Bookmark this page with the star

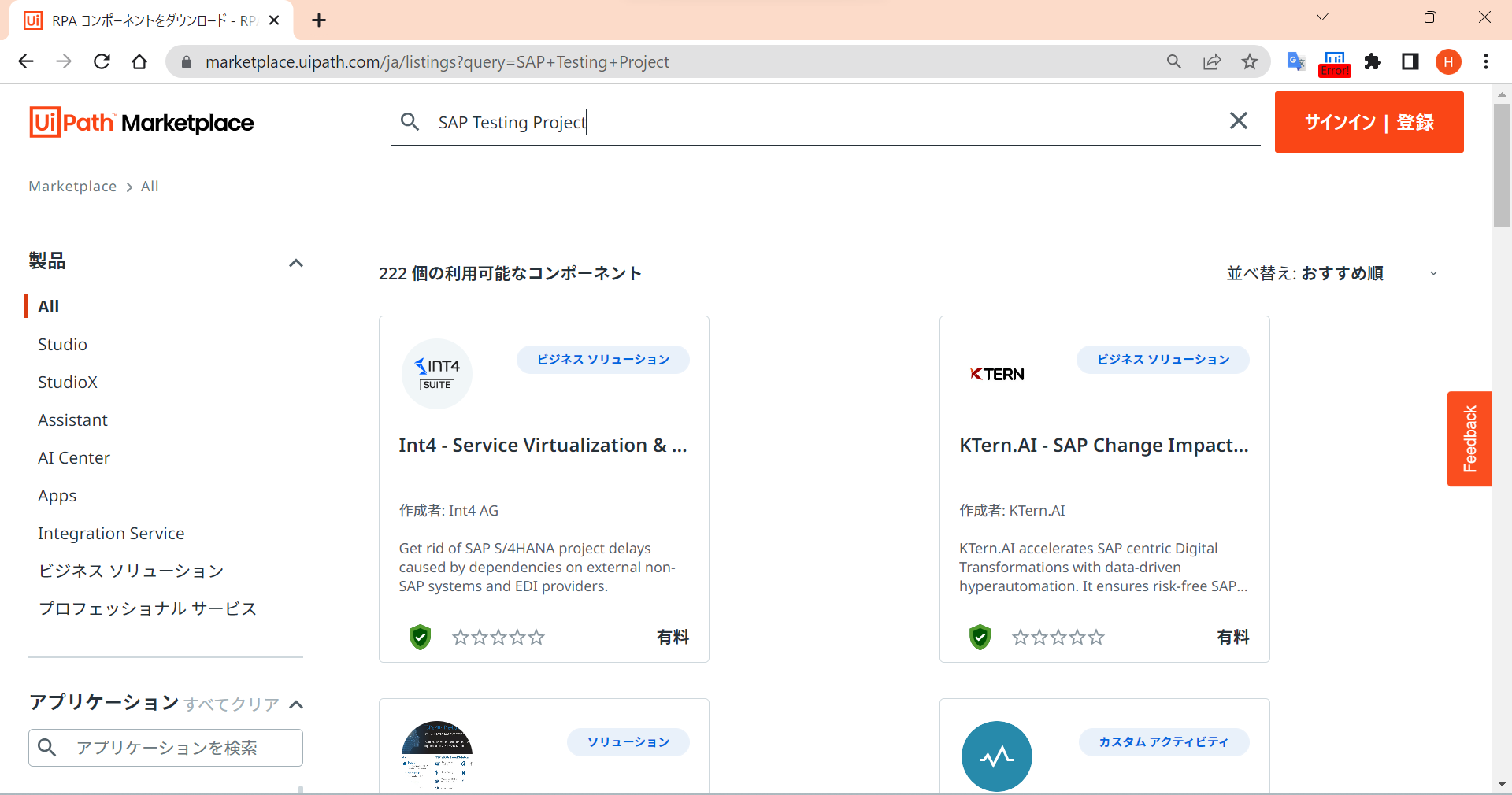coord(1250,61)
